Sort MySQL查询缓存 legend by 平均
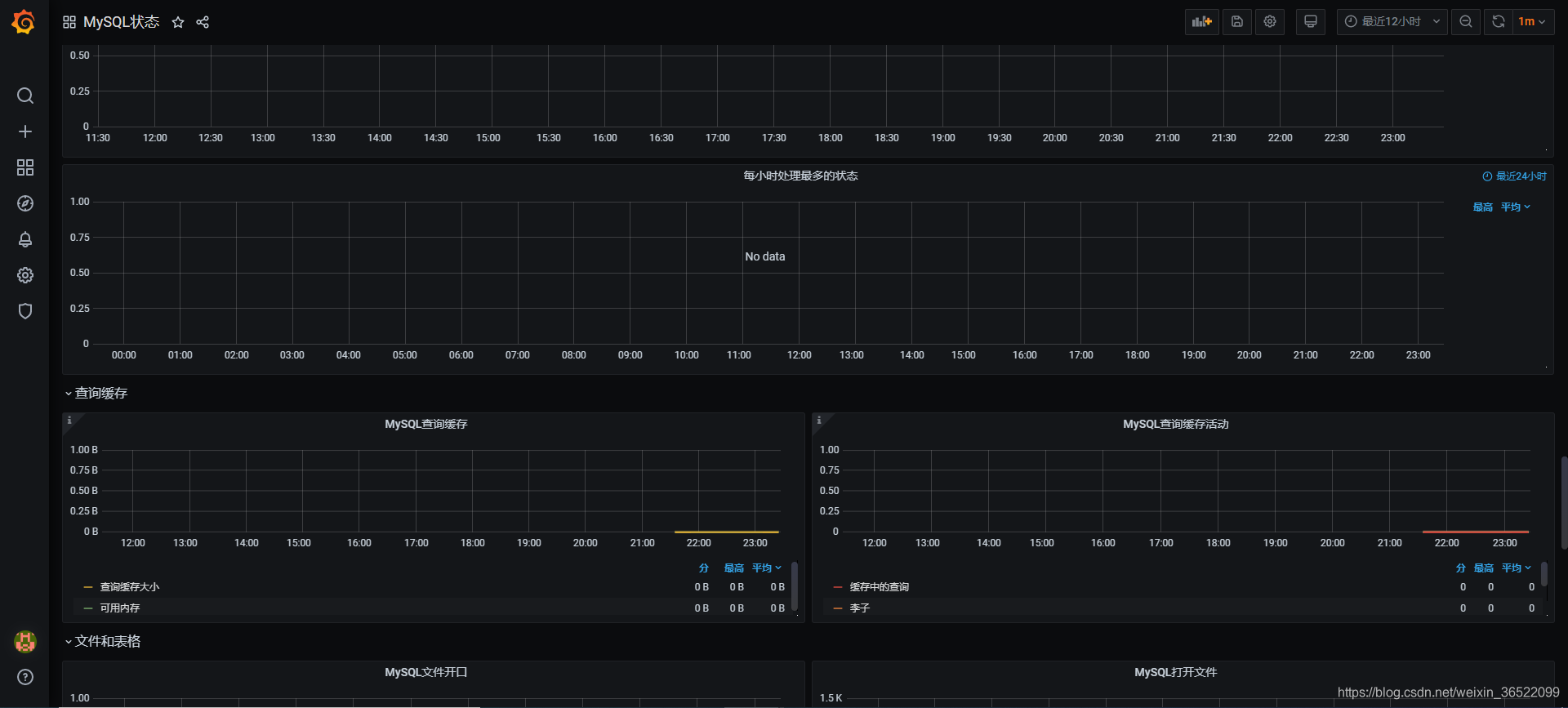Screen dimensions: 1568x708 (766, 568)
